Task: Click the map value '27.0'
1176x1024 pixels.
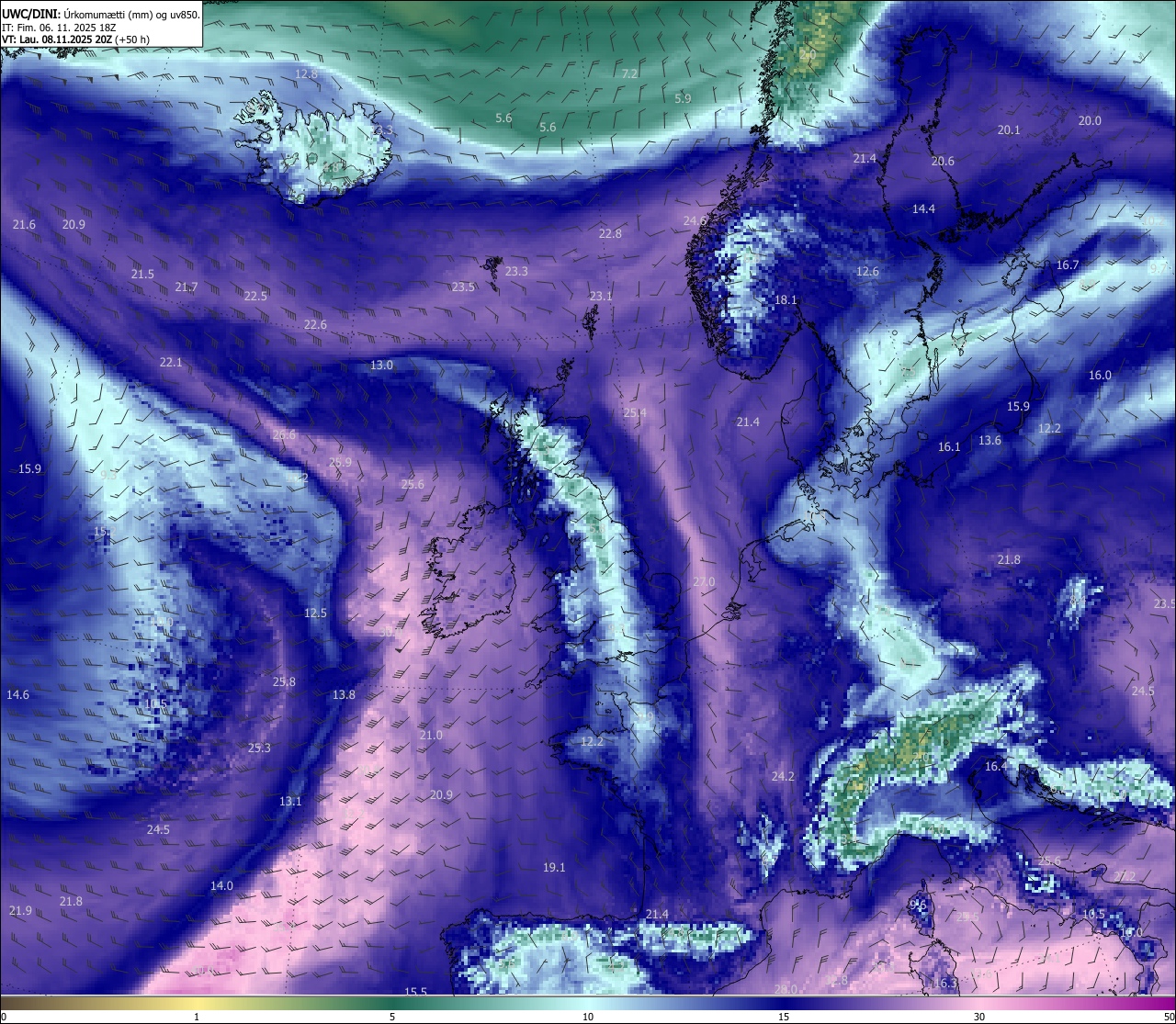Action: 704,583
